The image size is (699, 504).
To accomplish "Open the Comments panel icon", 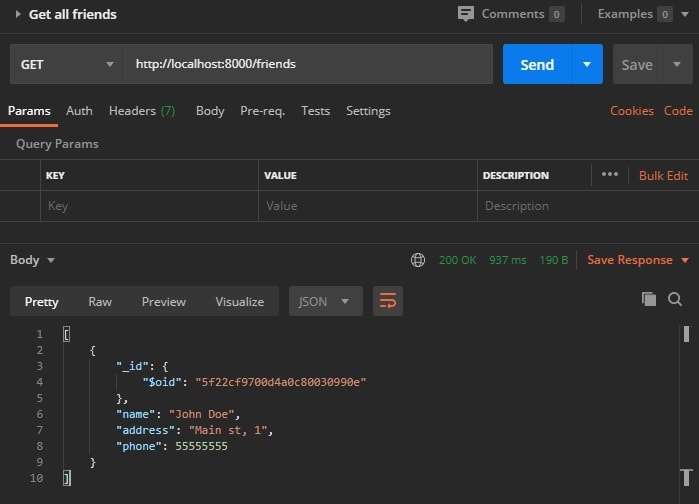I will click(465, 14).
